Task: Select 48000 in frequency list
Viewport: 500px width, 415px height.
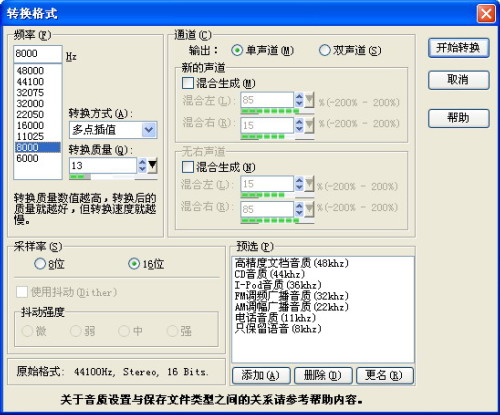Action: click(x=38, y=71)
